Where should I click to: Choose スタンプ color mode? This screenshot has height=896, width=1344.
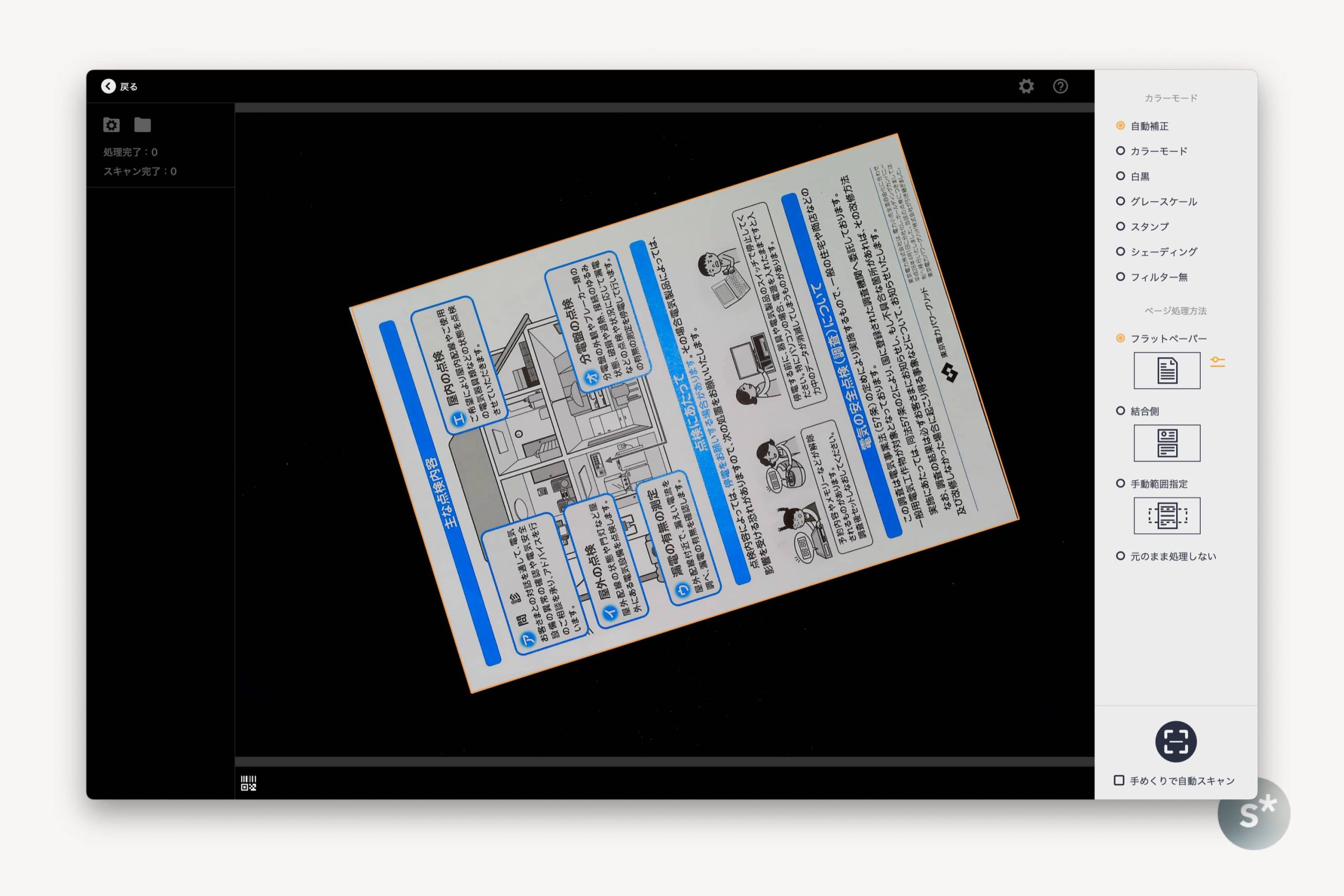click(x=1120, y=226)
